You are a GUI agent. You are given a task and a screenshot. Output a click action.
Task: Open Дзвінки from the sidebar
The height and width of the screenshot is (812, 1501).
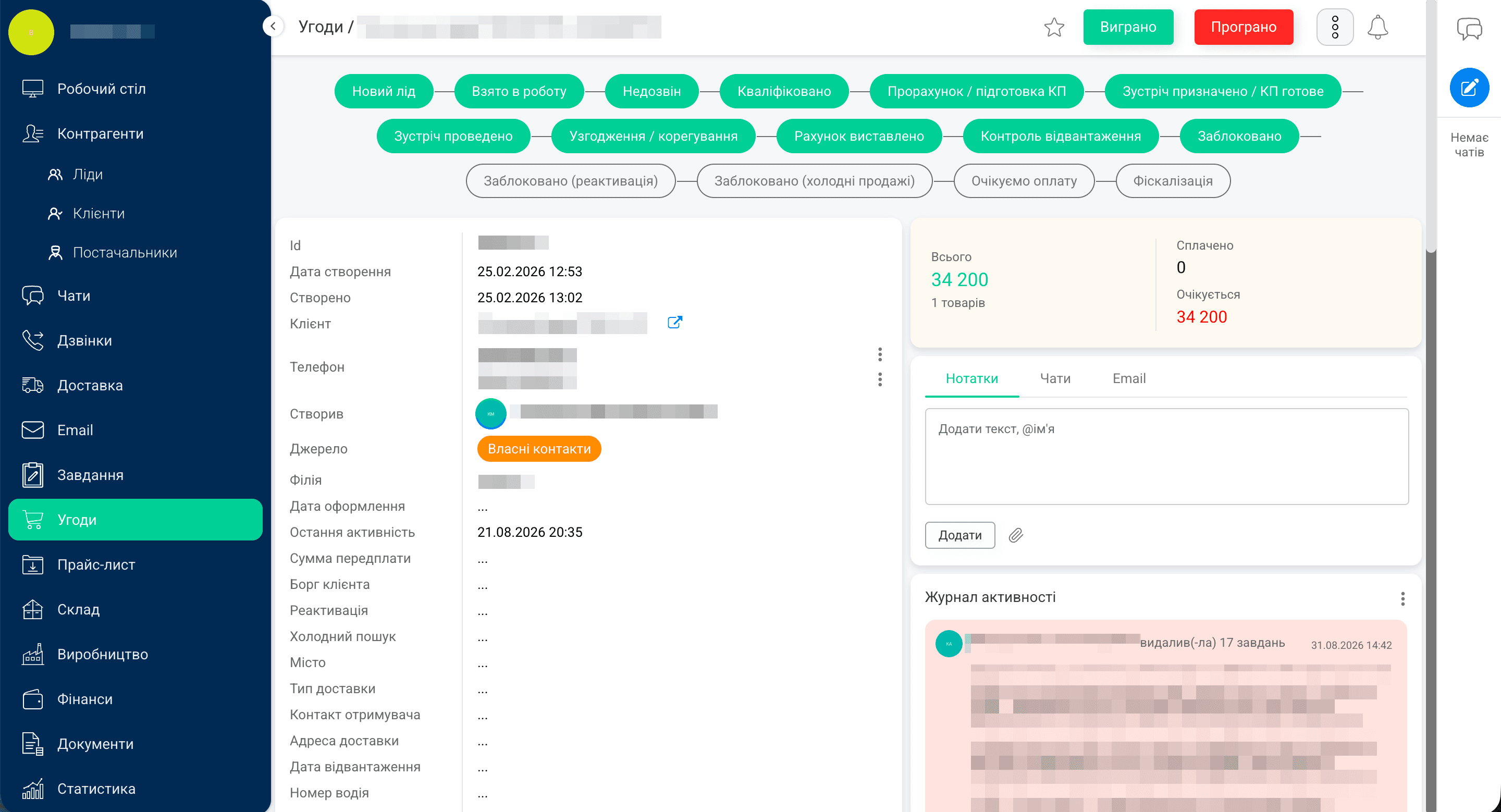[x=135, y=340]
